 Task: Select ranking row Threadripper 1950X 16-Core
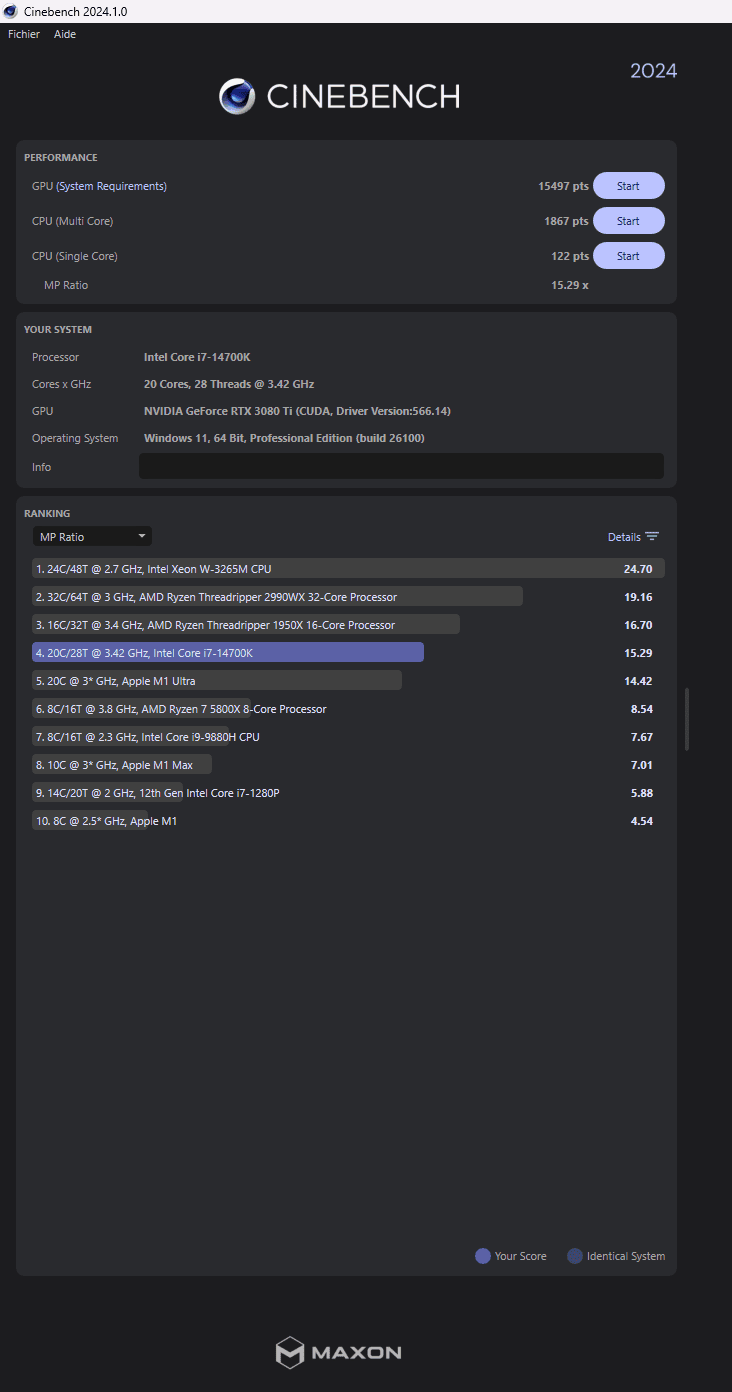[348, 625]
